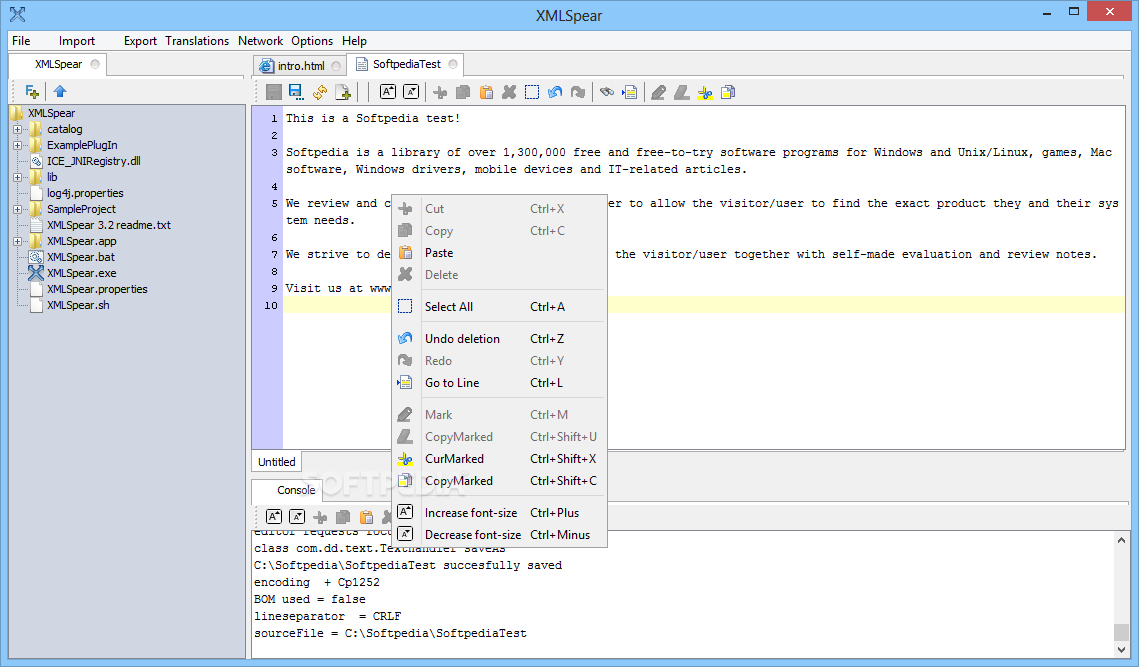Open the Help menu
The height and width of the screenshot is (667, 1139).
[354, 41]
